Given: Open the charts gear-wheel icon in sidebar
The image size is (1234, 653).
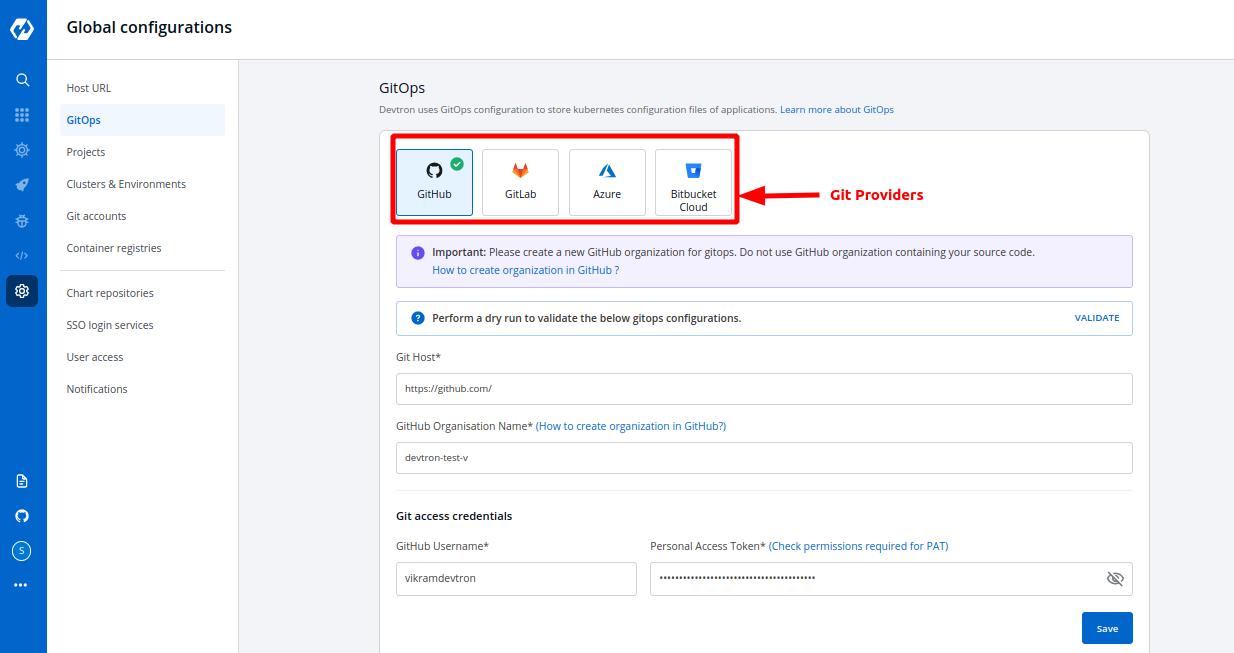Looking at the screenshot, I should coord(22,150).
